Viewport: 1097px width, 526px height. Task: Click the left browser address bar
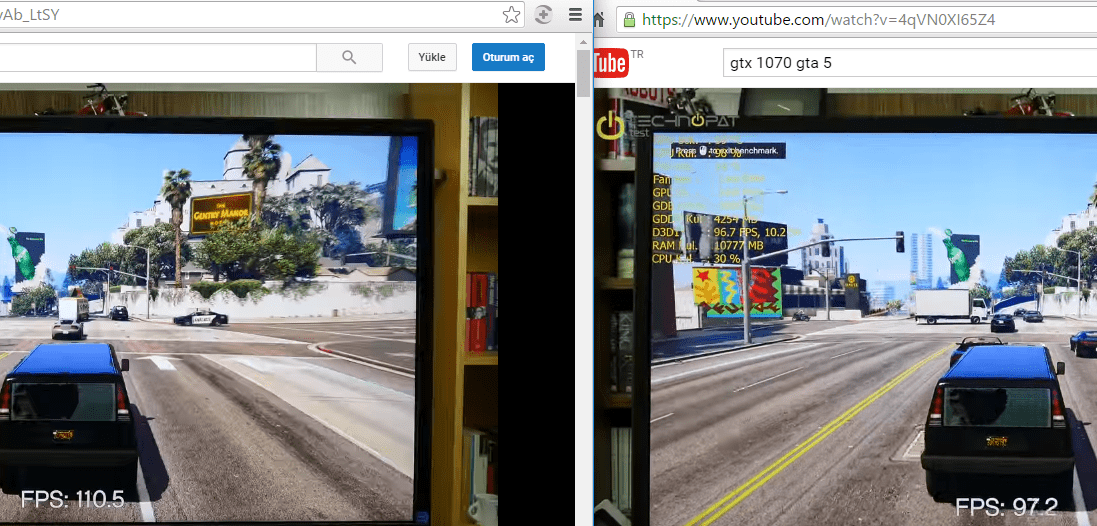(x=262, y=15)
